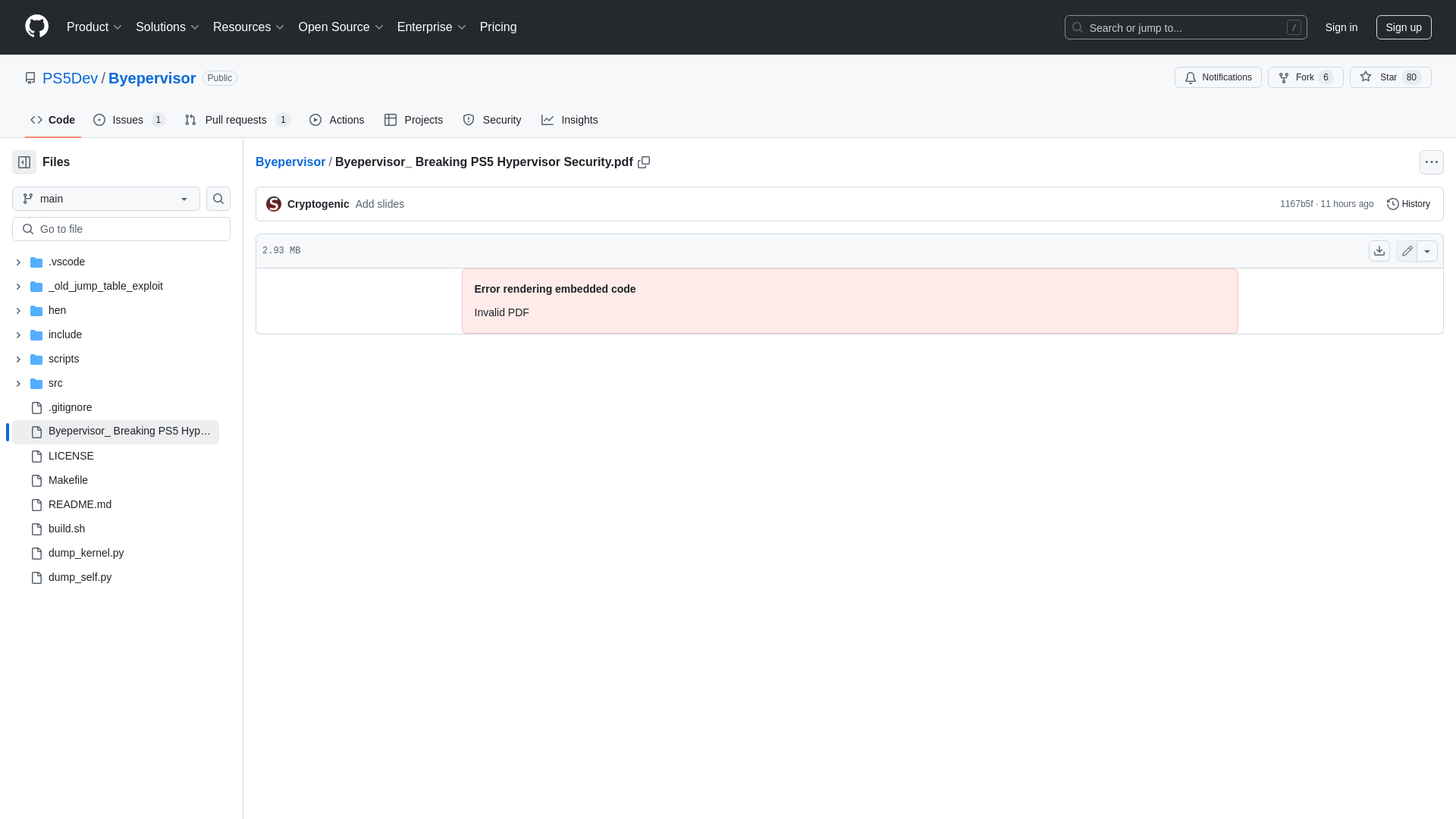This screenshot has width=1456, height=819.
Task: Go to the Pricing page
Action: (498, 27)
